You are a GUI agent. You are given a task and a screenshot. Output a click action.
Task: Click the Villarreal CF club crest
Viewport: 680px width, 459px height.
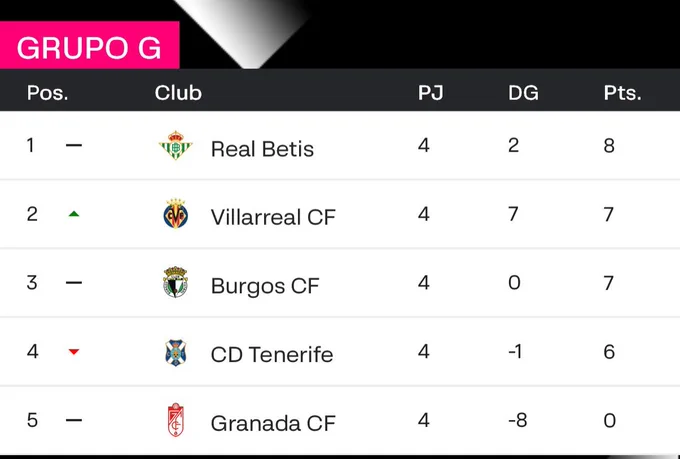click(176, 215)
